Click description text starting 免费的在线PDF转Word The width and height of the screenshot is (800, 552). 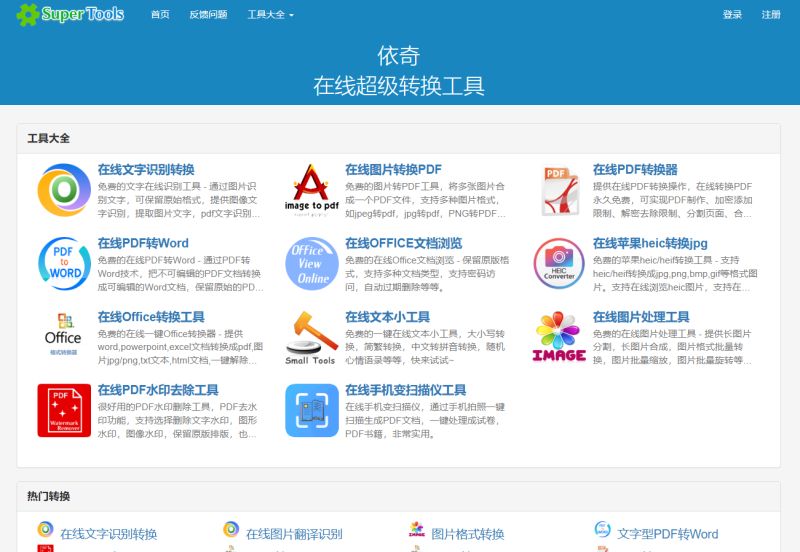pos(180,273)
